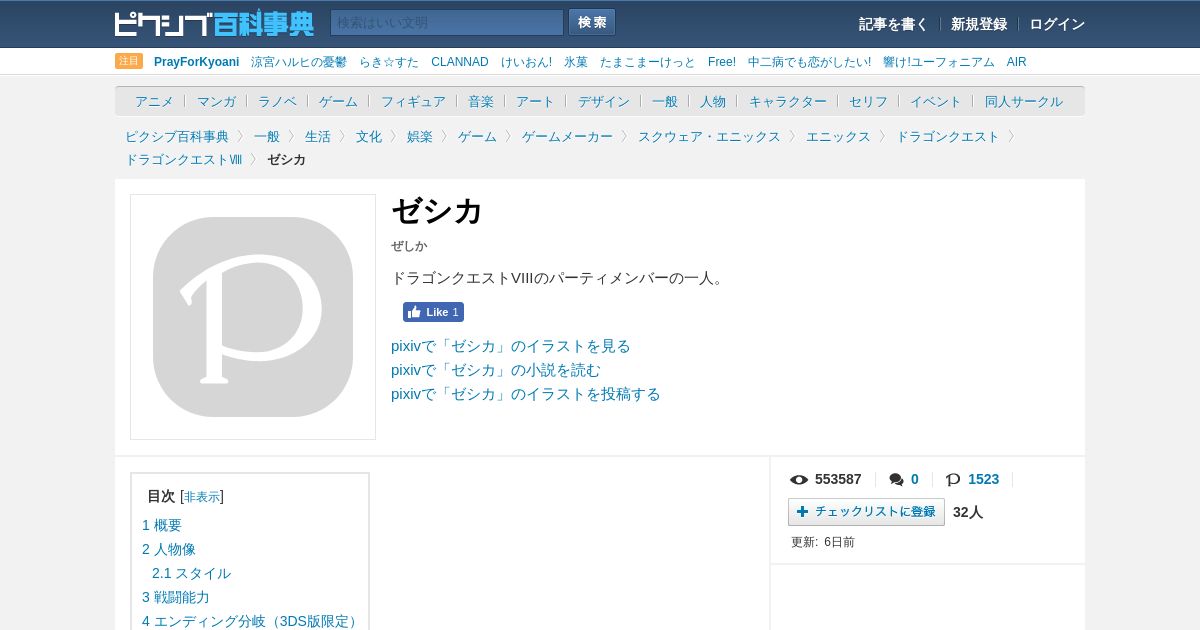The image size is (1200, 630).
Task: Open pixivで「ゼシカ」のイラストを投稿する link
Action: (526, 394)
